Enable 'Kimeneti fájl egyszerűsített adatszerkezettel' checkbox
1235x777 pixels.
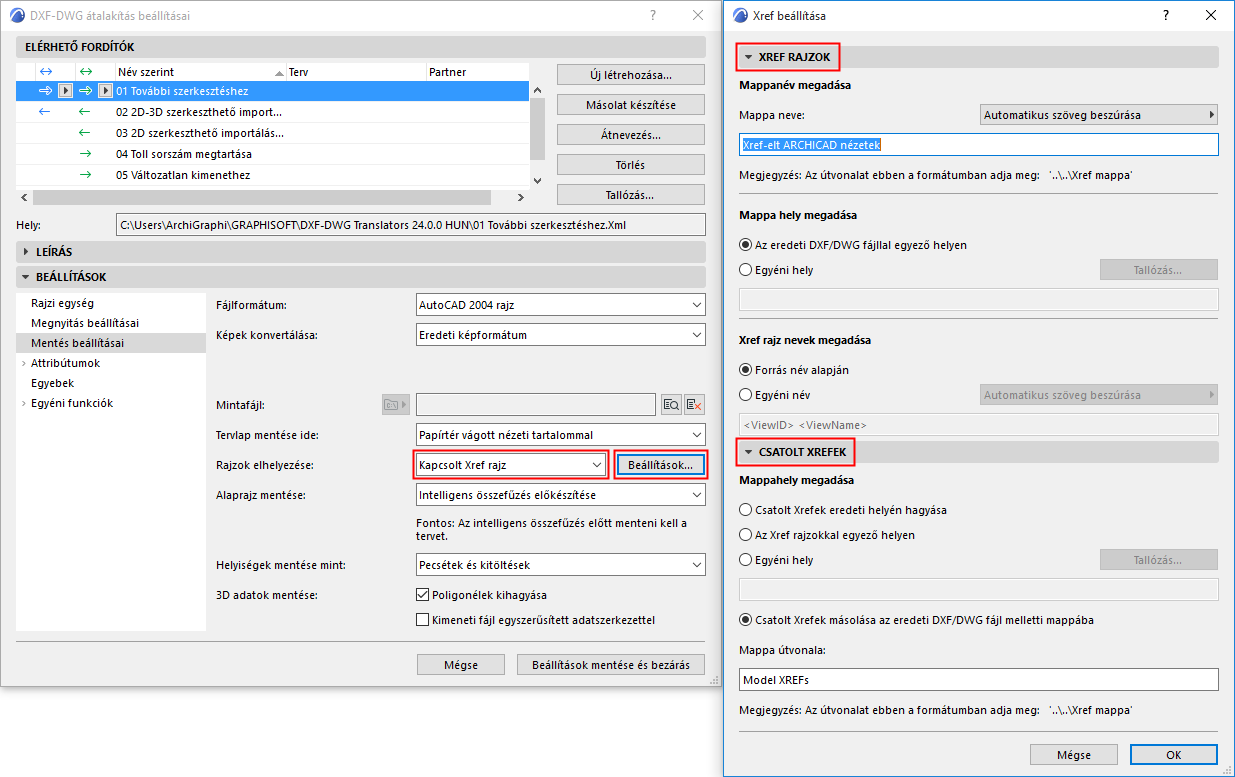[422, 620]
